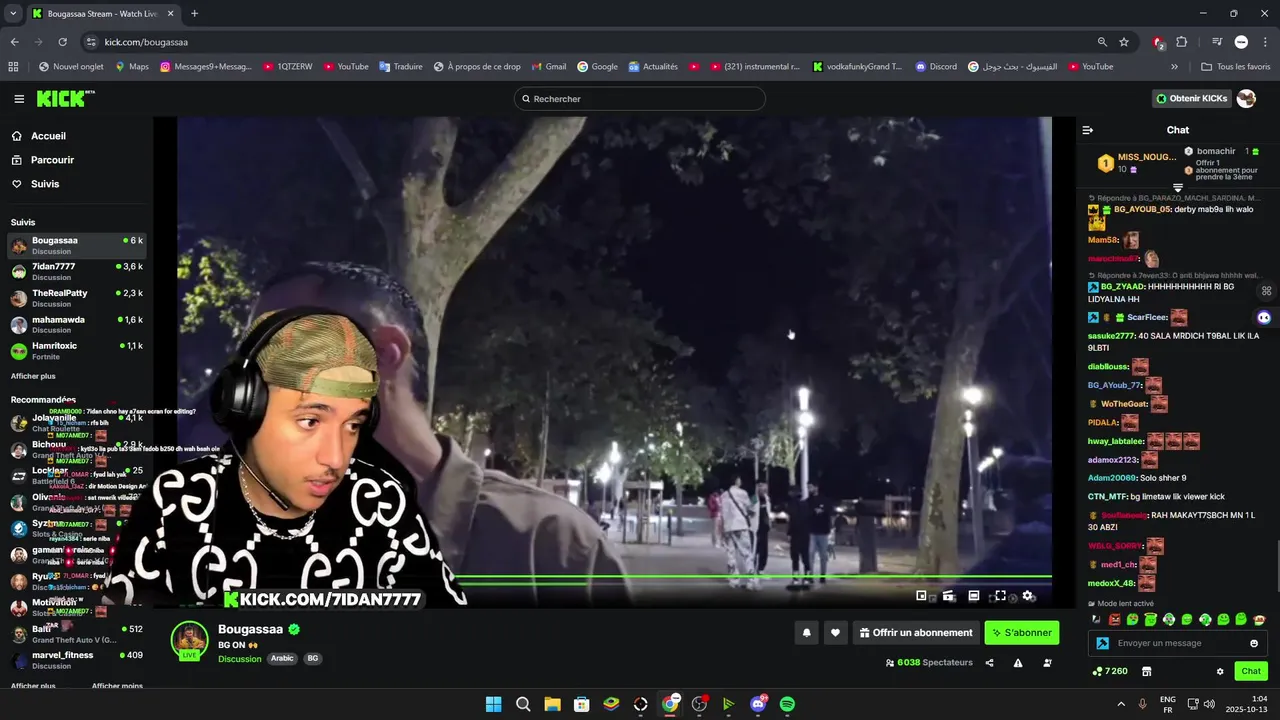Click sasuke2777 username in chat
1280x720 pixels.
[x=1111, y=336]
